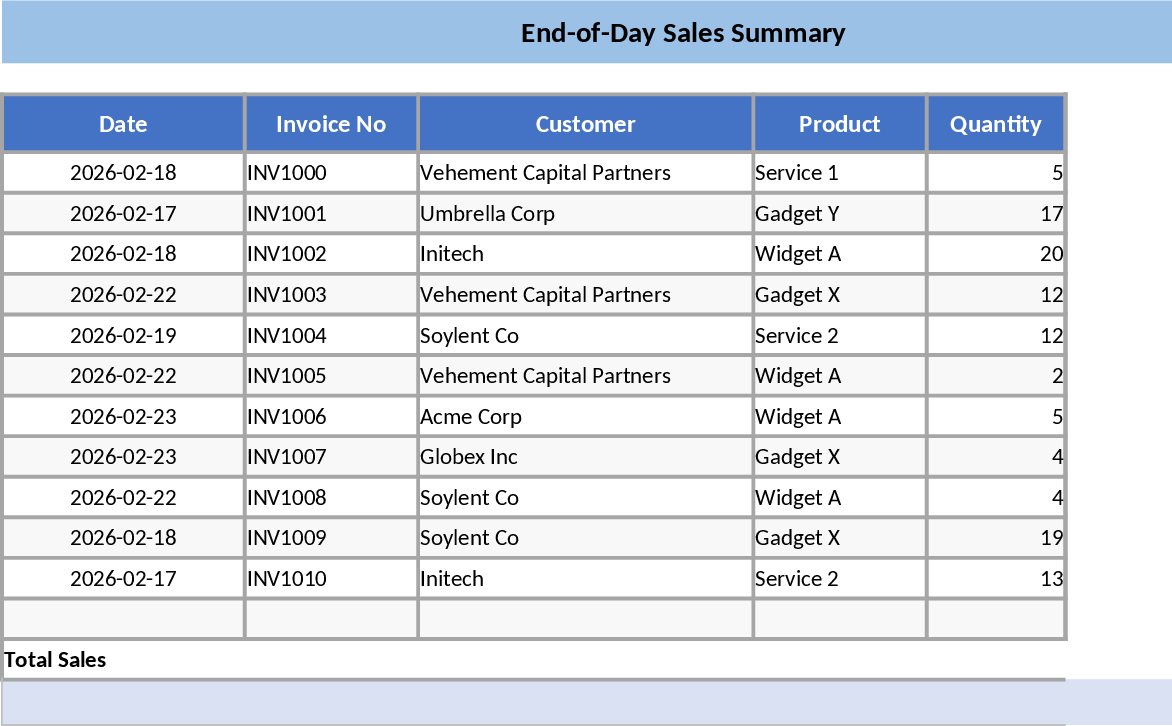The height and width of the screenshot is (726, 1172).
Task: Select the date cell for INV1010
Action: (123, 579)
